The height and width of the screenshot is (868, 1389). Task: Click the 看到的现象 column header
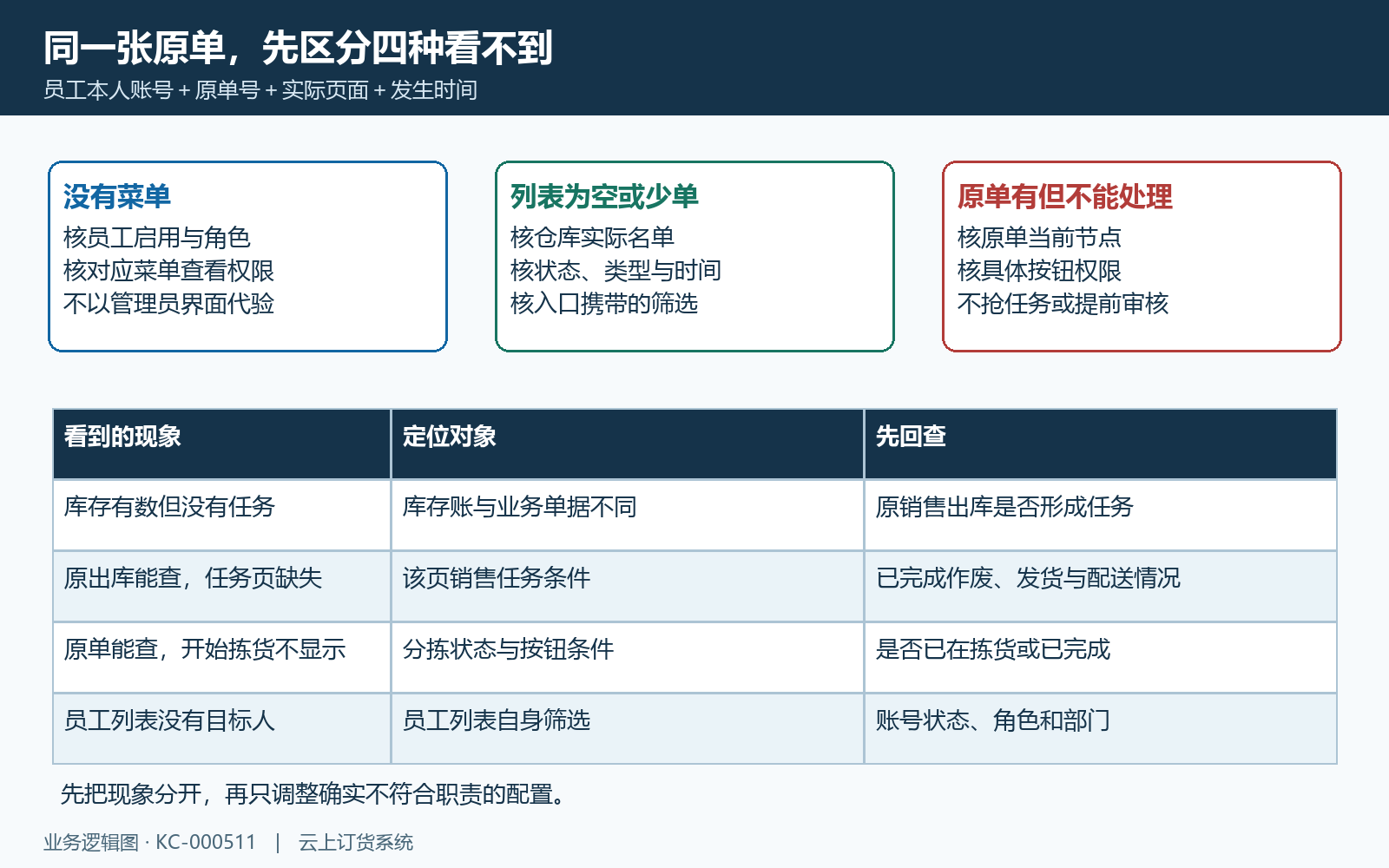(221, 444)
